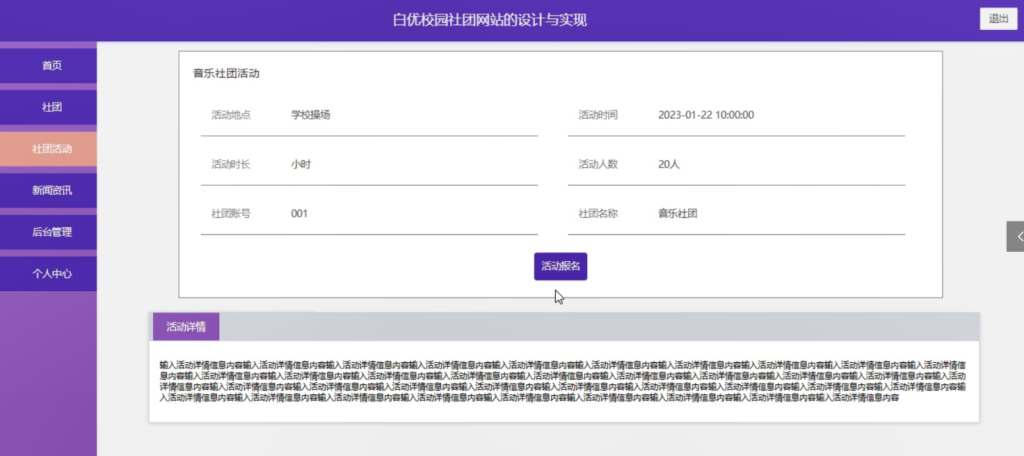Click the 退出 logout button

(999, 19)
